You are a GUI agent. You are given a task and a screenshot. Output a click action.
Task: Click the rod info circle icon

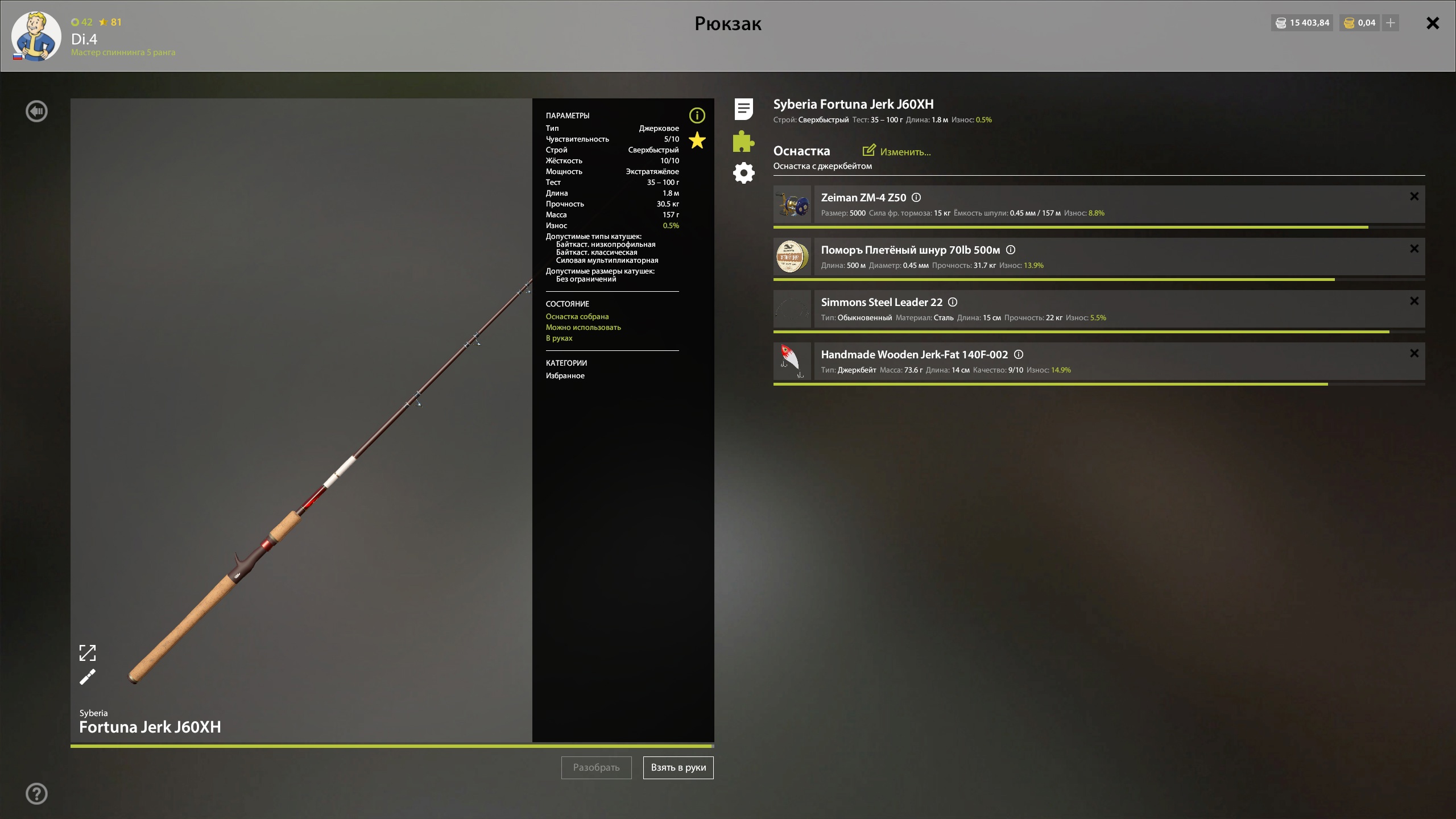[697, 115]
